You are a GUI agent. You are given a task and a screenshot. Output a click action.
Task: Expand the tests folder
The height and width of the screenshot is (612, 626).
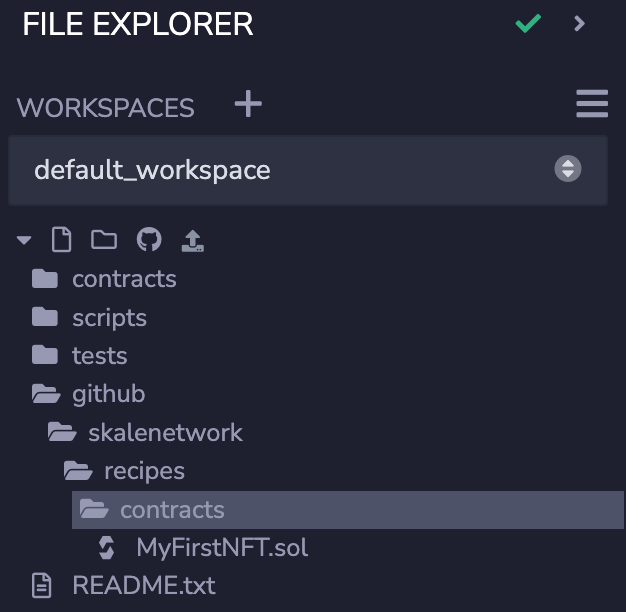tap(99, 355)
